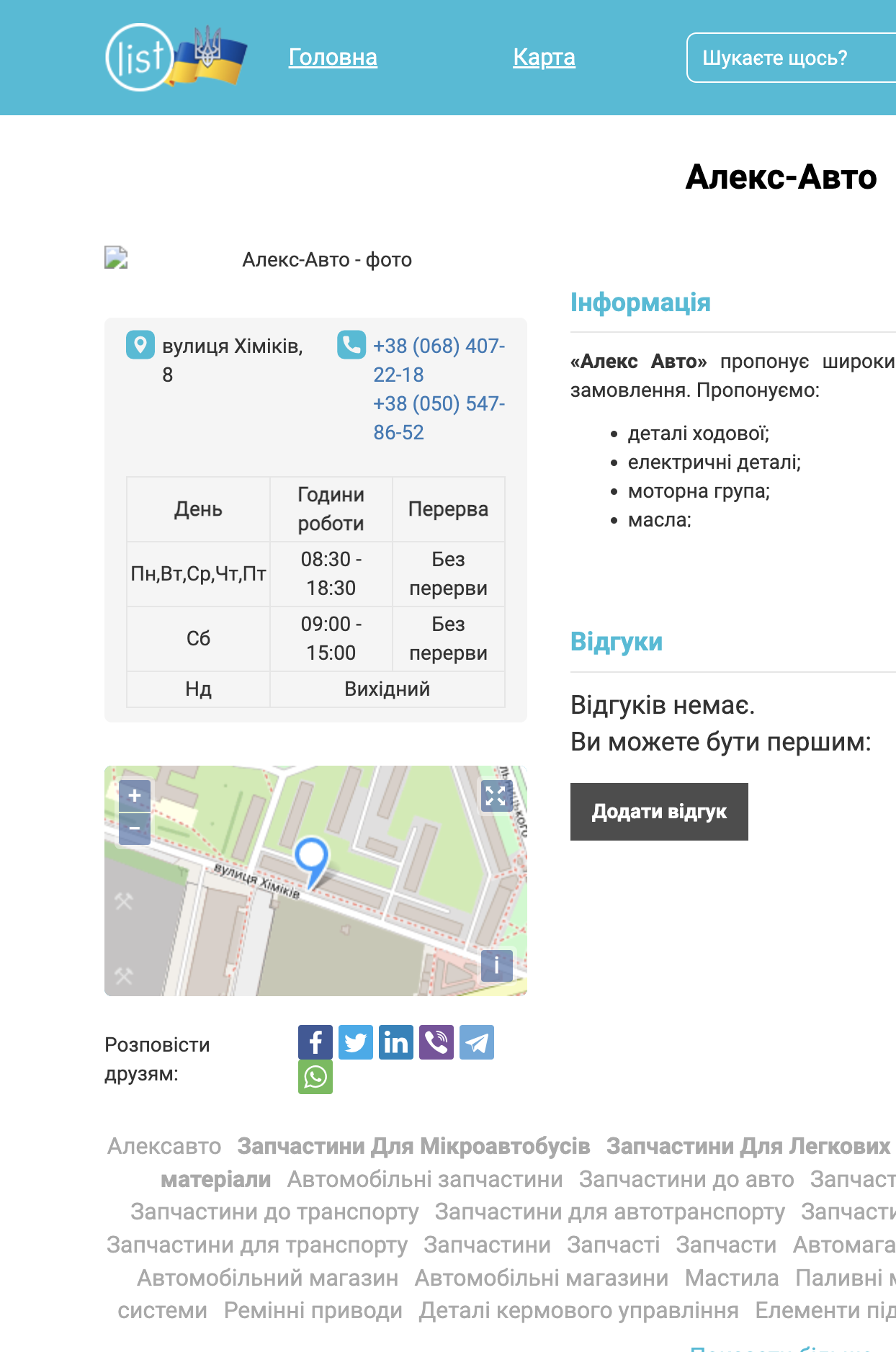The image size is (896, 1352).
Task: Open the Автомобільний магазин tag
Action: [267, 1278]
